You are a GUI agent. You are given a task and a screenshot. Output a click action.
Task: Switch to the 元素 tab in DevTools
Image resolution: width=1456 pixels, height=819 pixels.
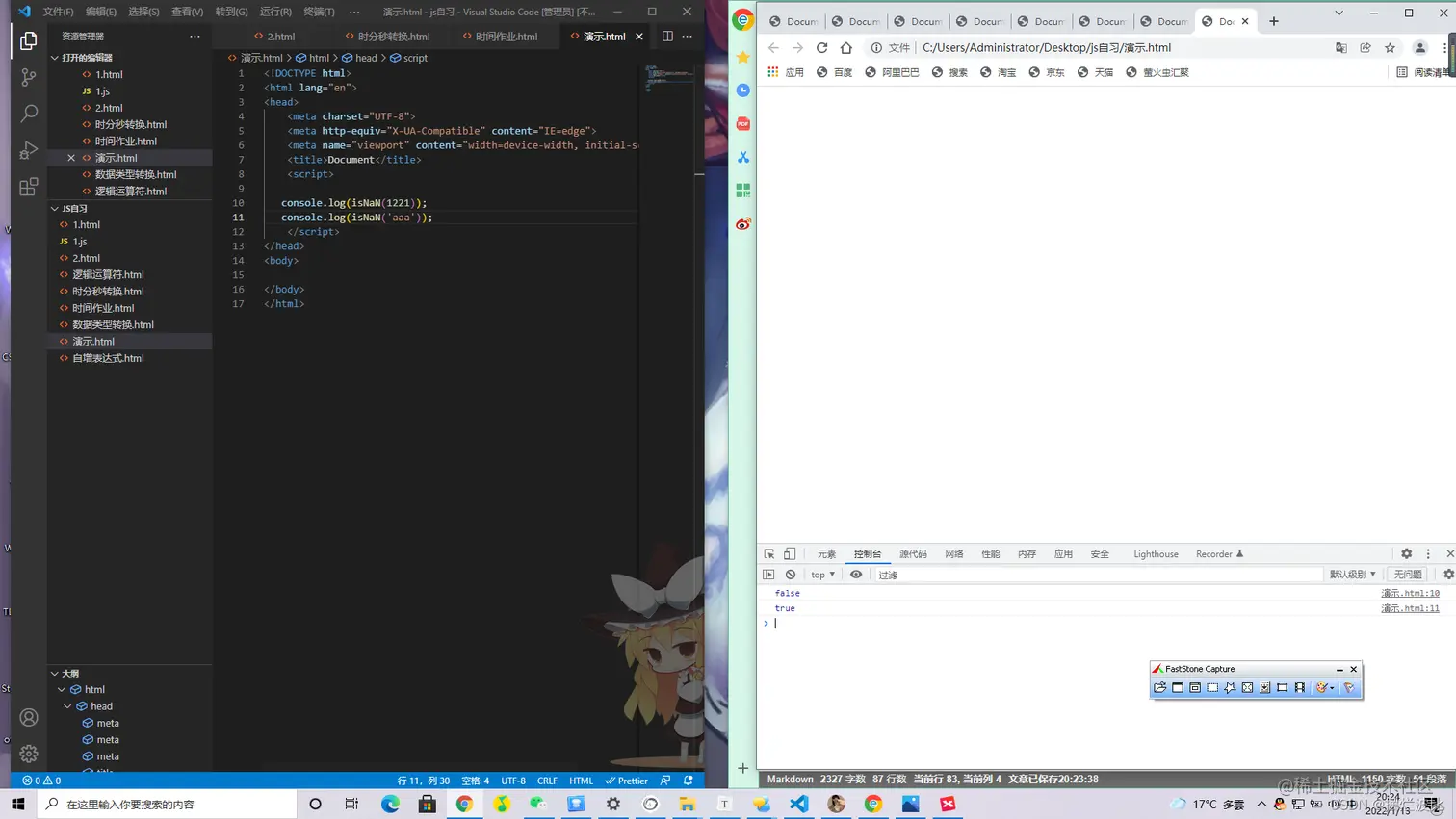[826, 554]
